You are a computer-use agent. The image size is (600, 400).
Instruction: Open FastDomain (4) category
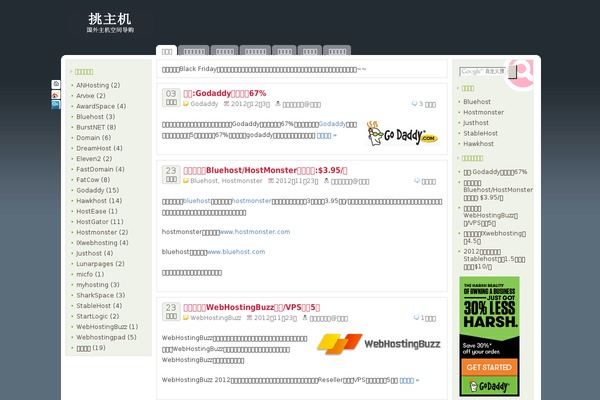100,169
